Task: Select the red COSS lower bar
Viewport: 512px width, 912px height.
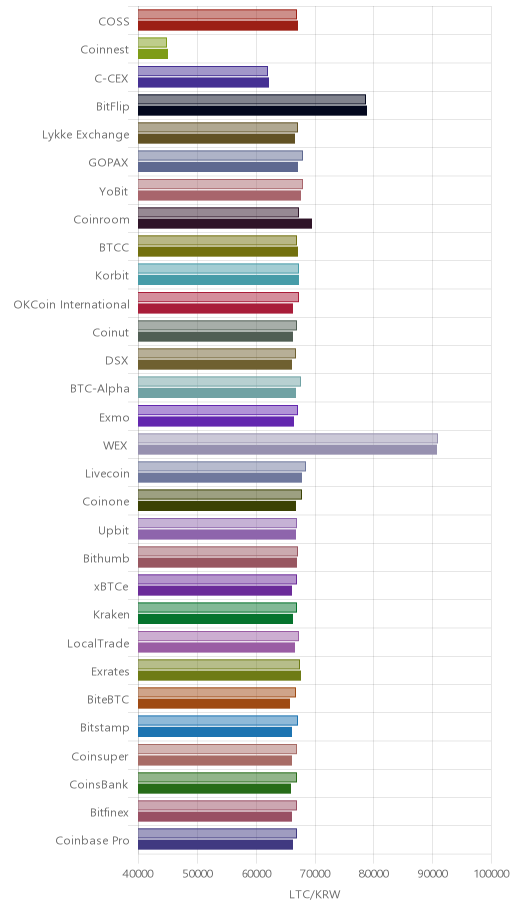Action: pos(218,26)
